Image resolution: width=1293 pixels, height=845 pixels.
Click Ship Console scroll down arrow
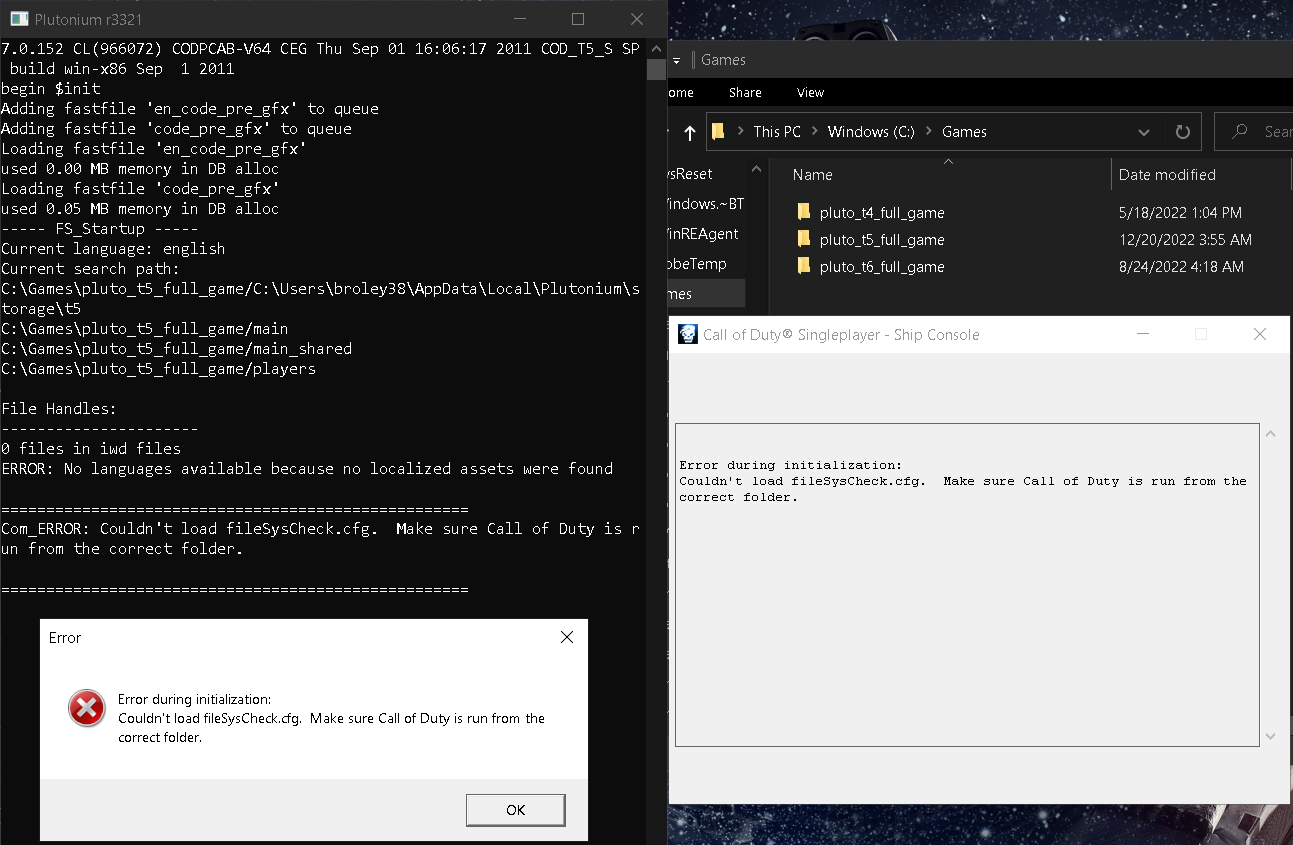pos(1270,736)
